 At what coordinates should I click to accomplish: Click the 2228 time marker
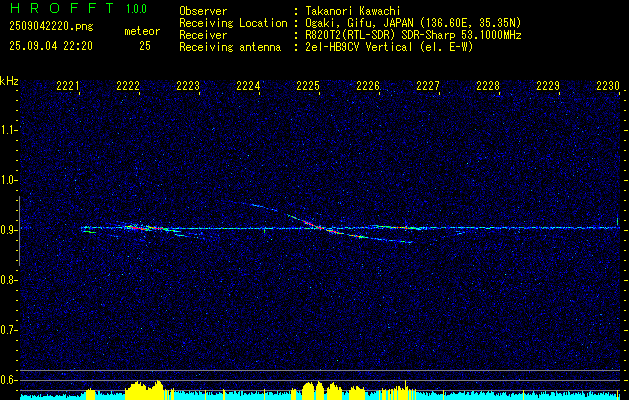point(488,86)
